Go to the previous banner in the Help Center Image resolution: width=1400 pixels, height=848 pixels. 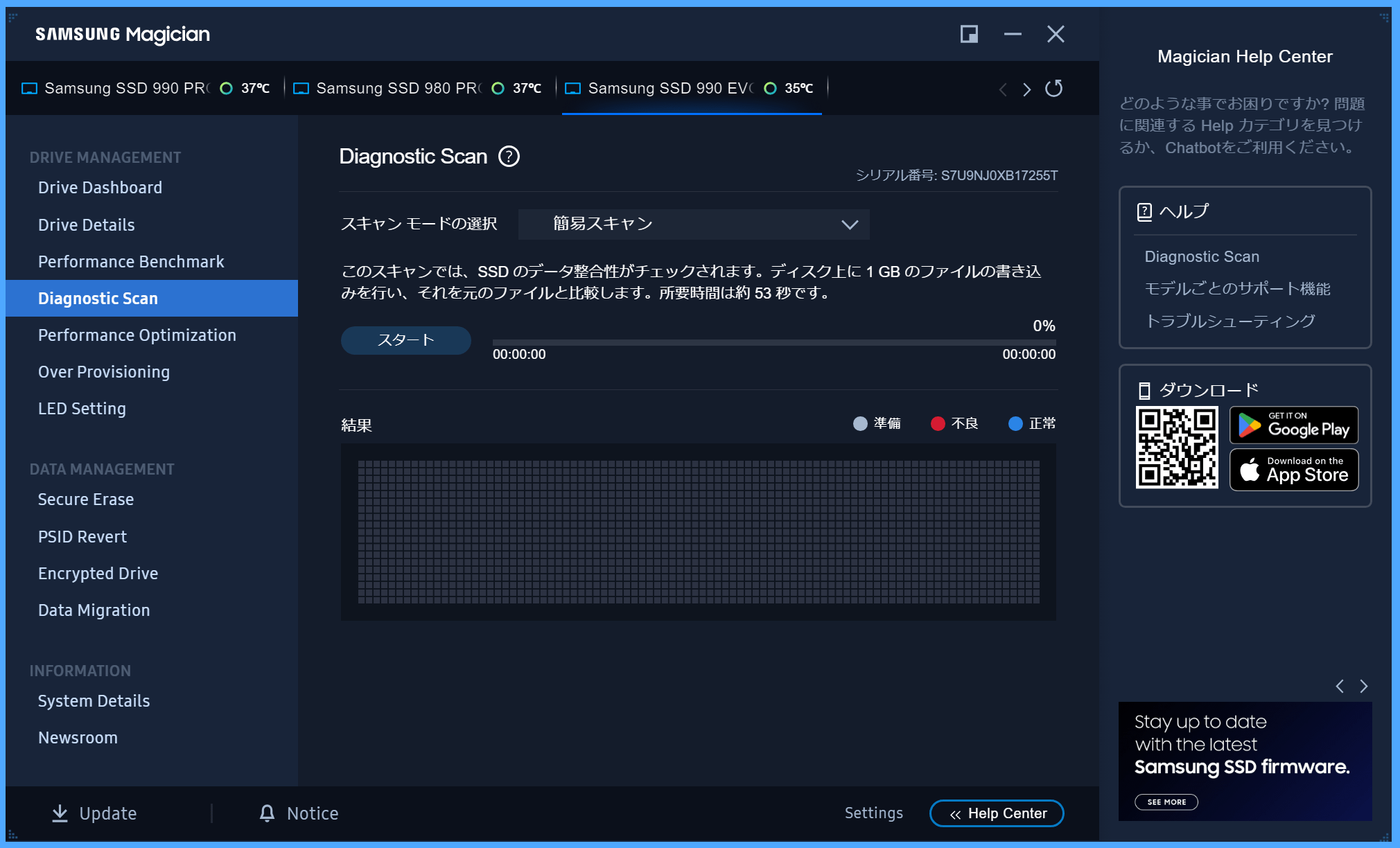[x=1340, y=686]
